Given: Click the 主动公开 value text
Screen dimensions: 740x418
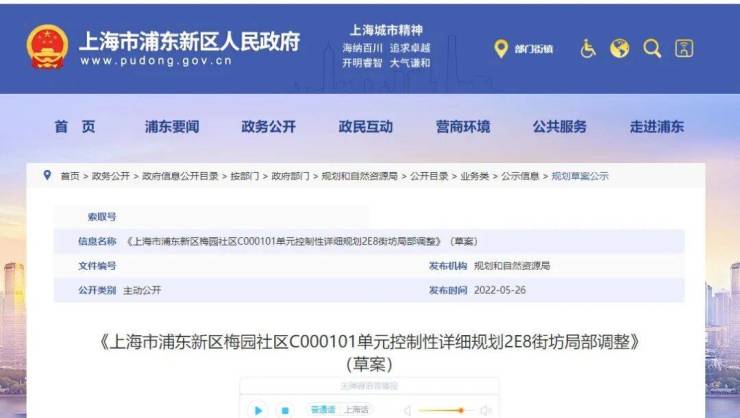Looking at the screenshot, I should (x=142, y=290).
